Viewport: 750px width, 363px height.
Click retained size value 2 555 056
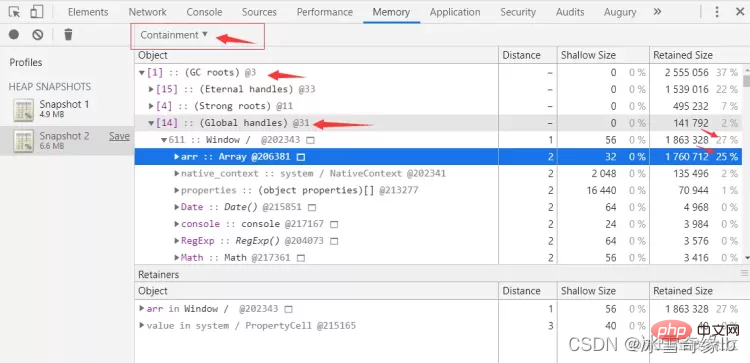(x=687, y=73)
